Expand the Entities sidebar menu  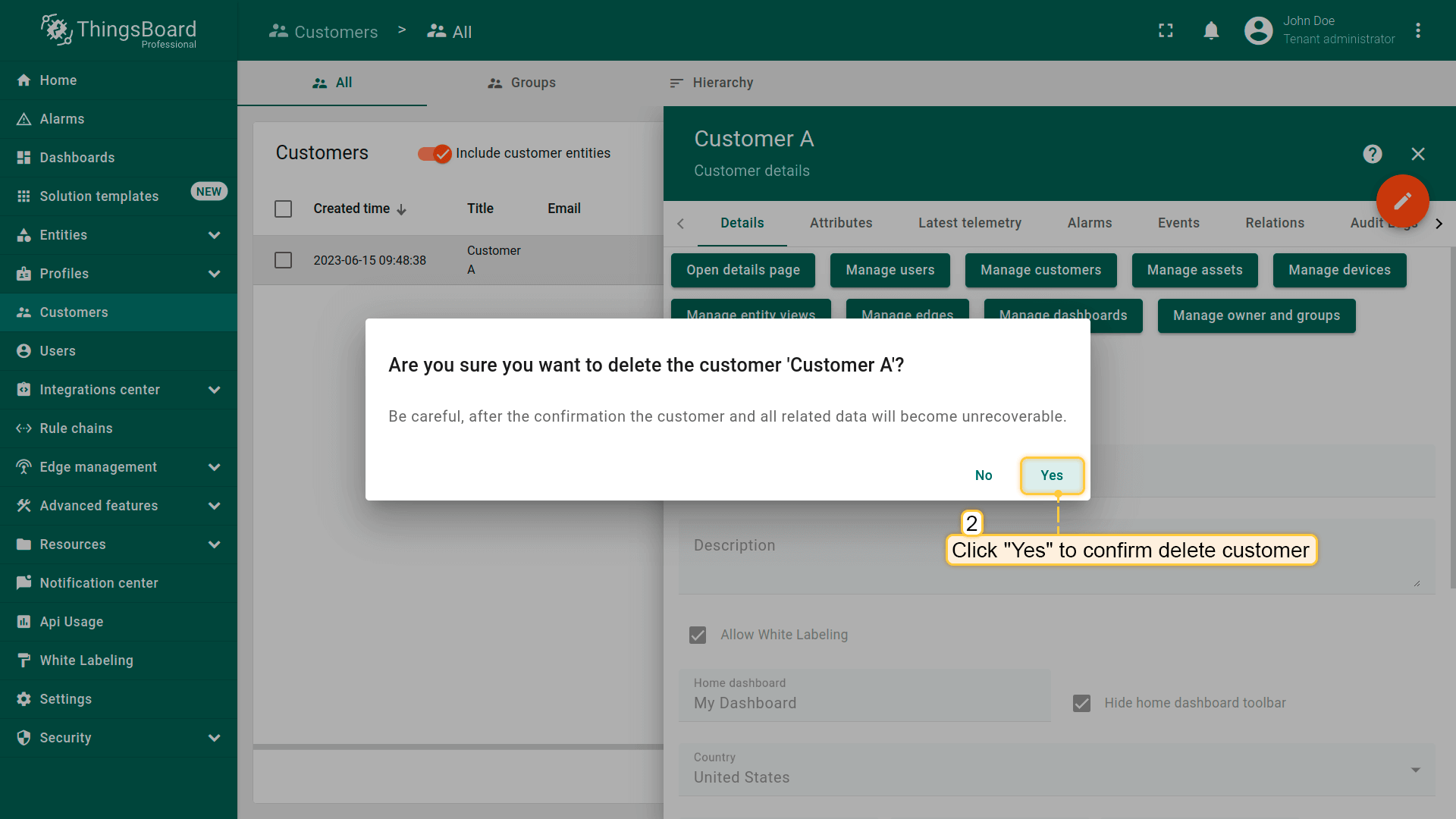point(118,235)
